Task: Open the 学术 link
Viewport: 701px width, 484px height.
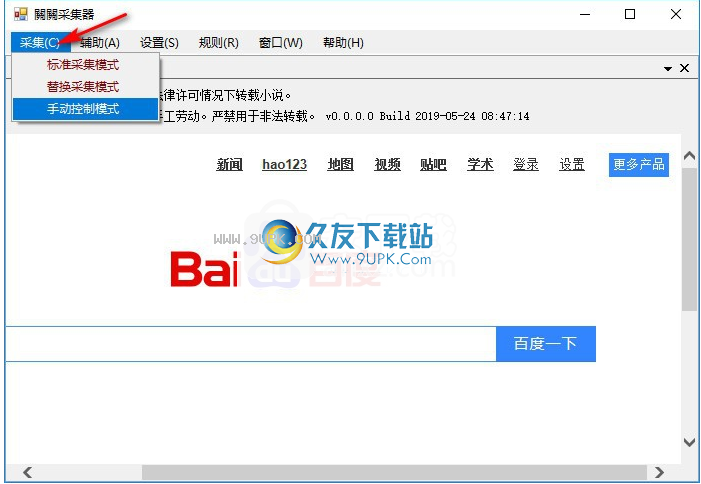Action: (x=480, y=164)
